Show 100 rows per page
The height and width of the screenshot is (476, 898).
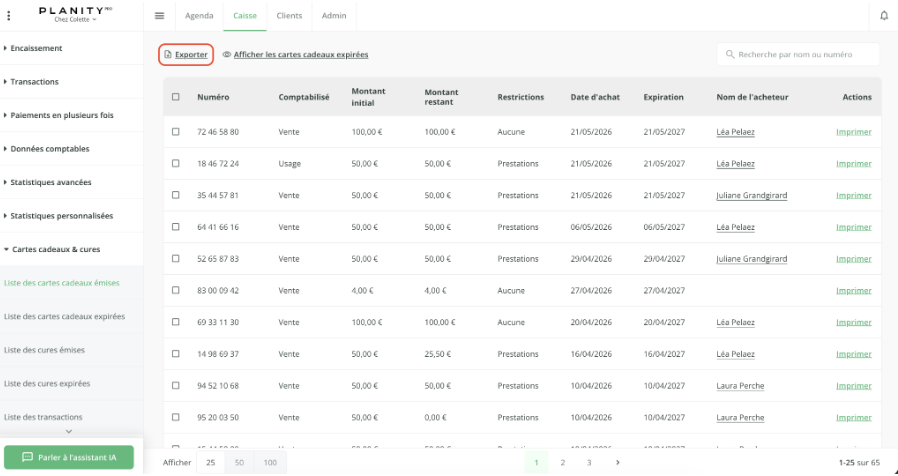pos(270,462)
